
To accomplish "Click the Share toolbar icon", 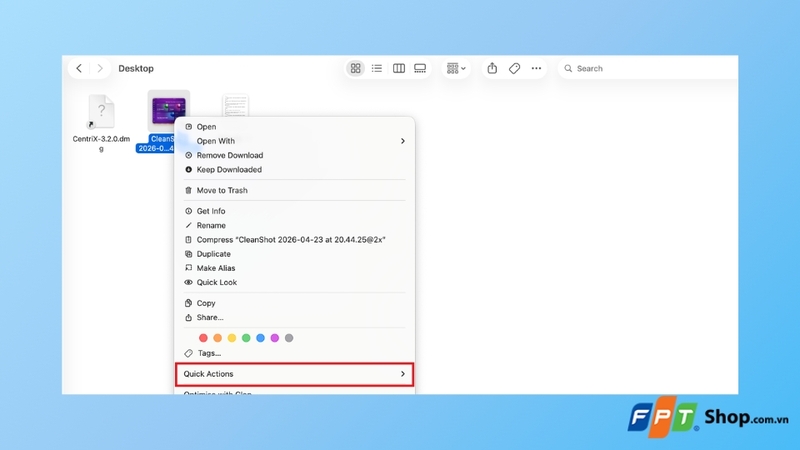I will pyautogui.click(x=492, y=68).
